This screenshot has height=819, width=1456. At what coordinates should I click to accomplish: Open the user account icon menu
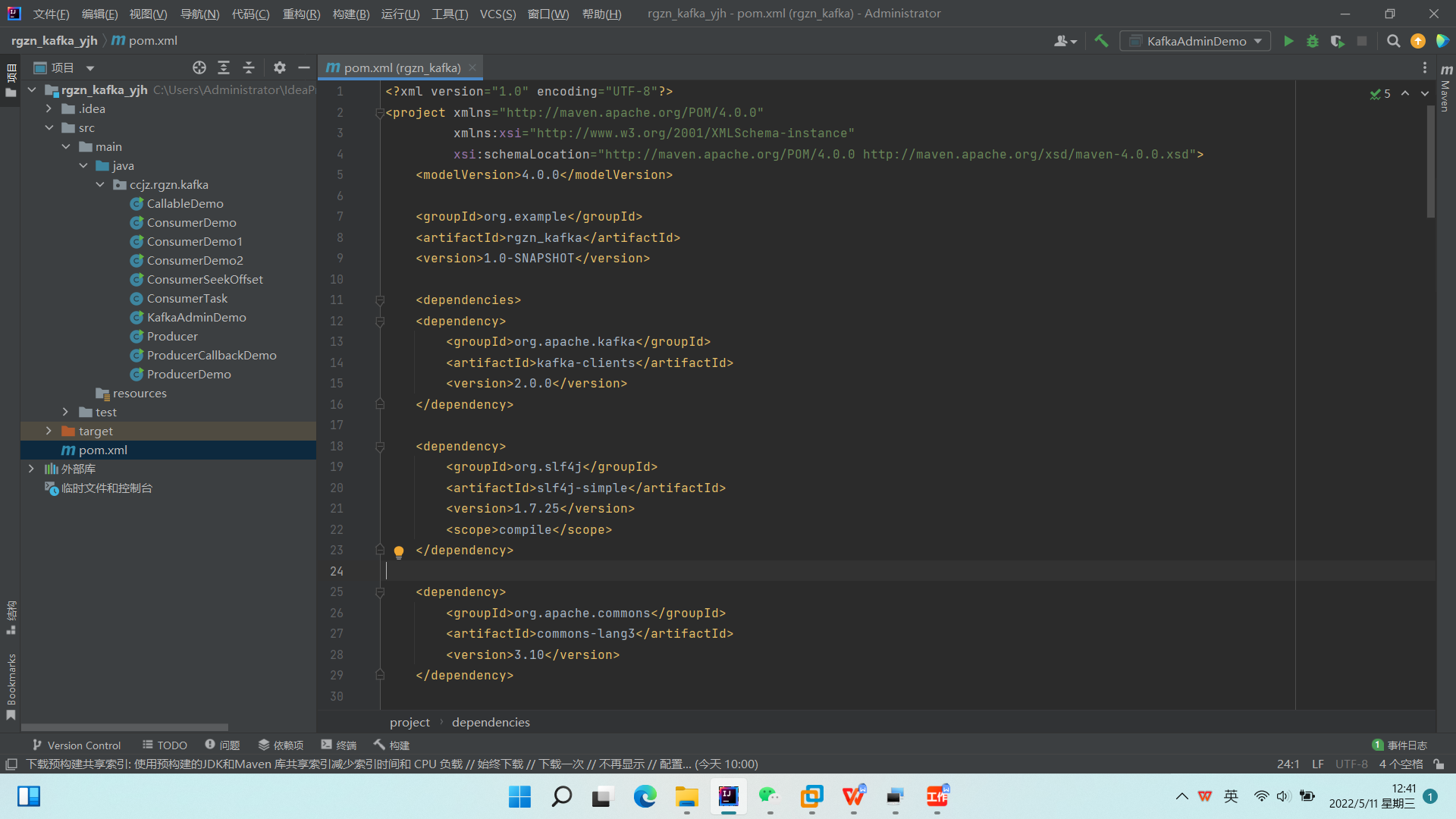[x=1065, y=41]
